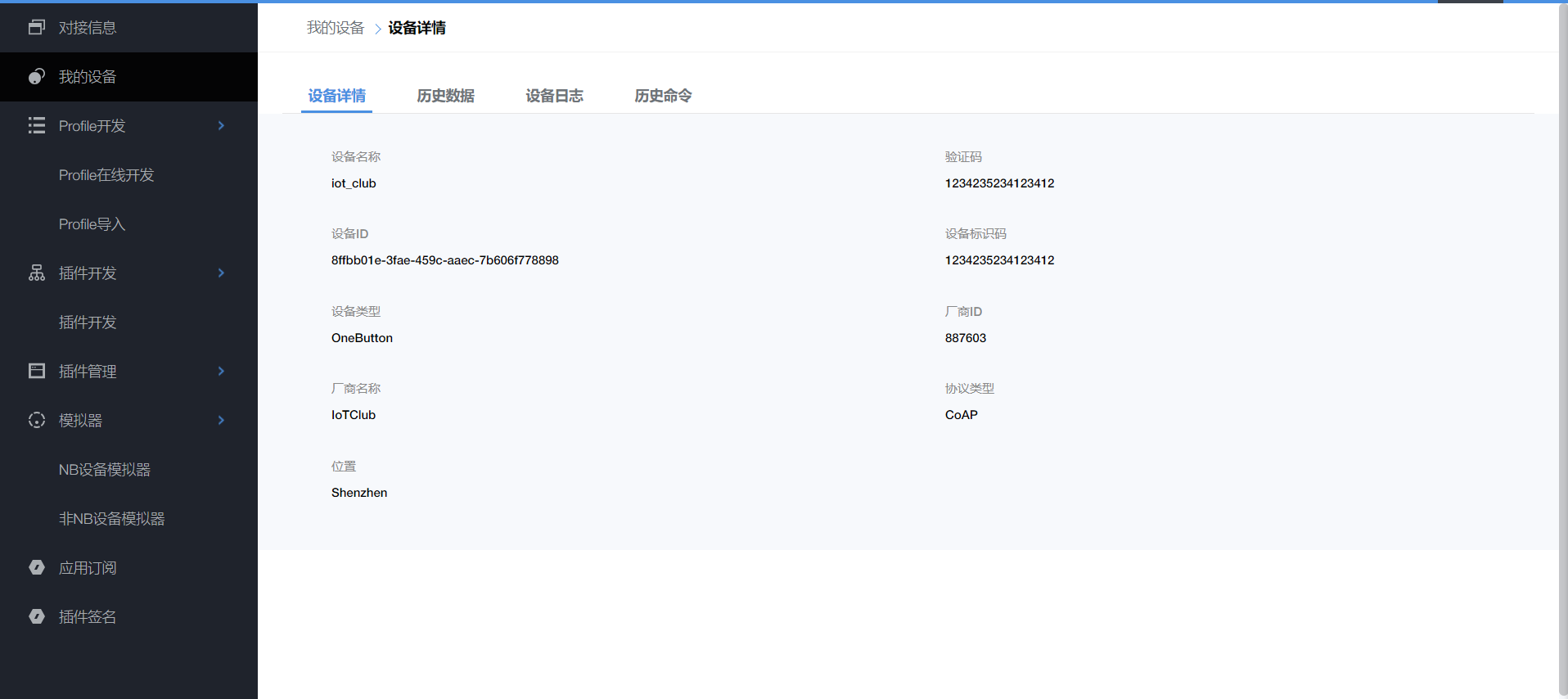
Task: Open the 对接信息 menu item
Action: click(x=128, y=27)
